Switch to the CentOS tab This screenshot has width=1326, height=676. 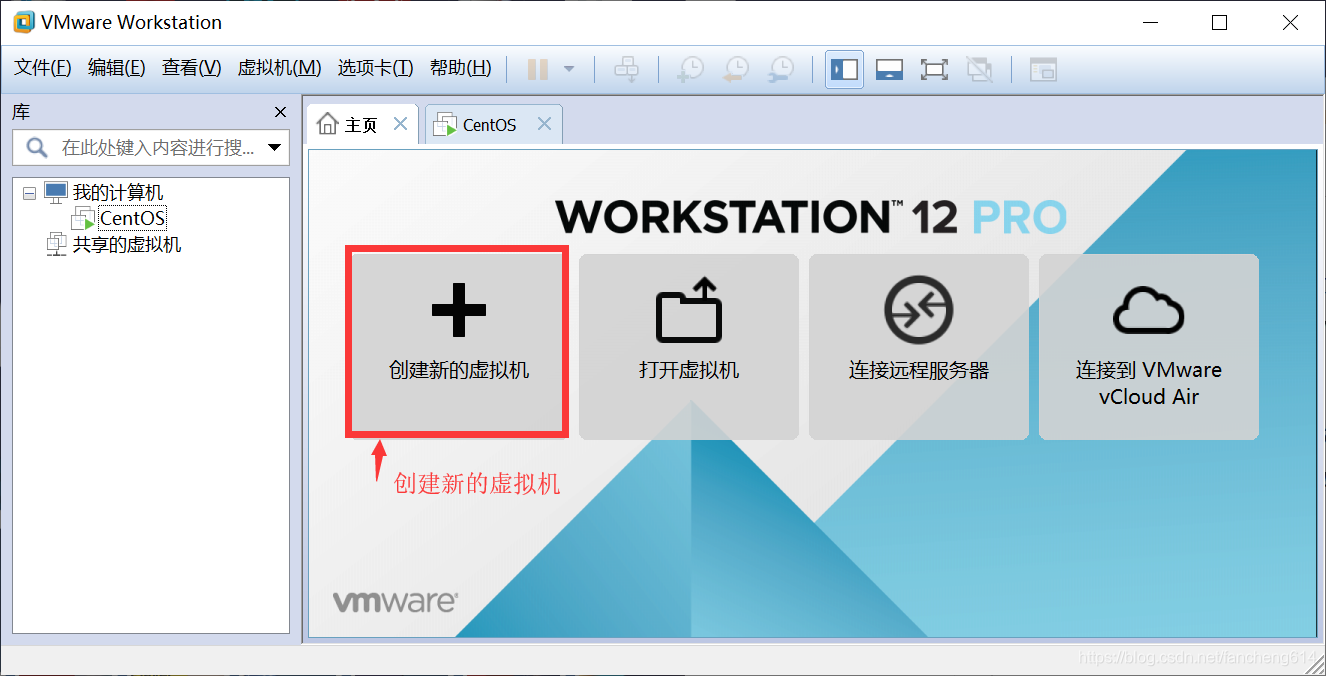(x=490, y=125)
